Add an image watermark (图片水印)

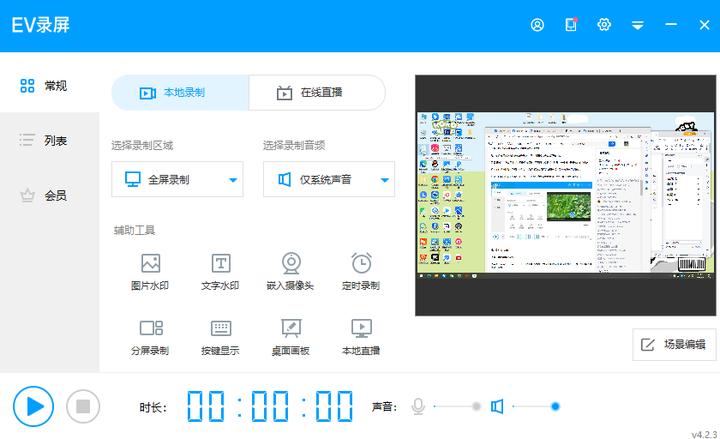tap(150, 271)
